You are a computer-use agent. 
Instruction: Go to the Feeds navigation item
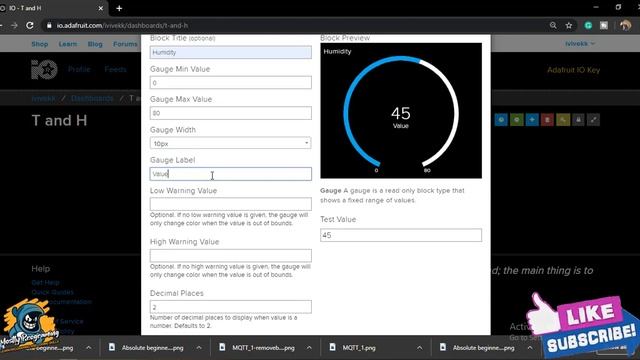(x=116, y=69)
